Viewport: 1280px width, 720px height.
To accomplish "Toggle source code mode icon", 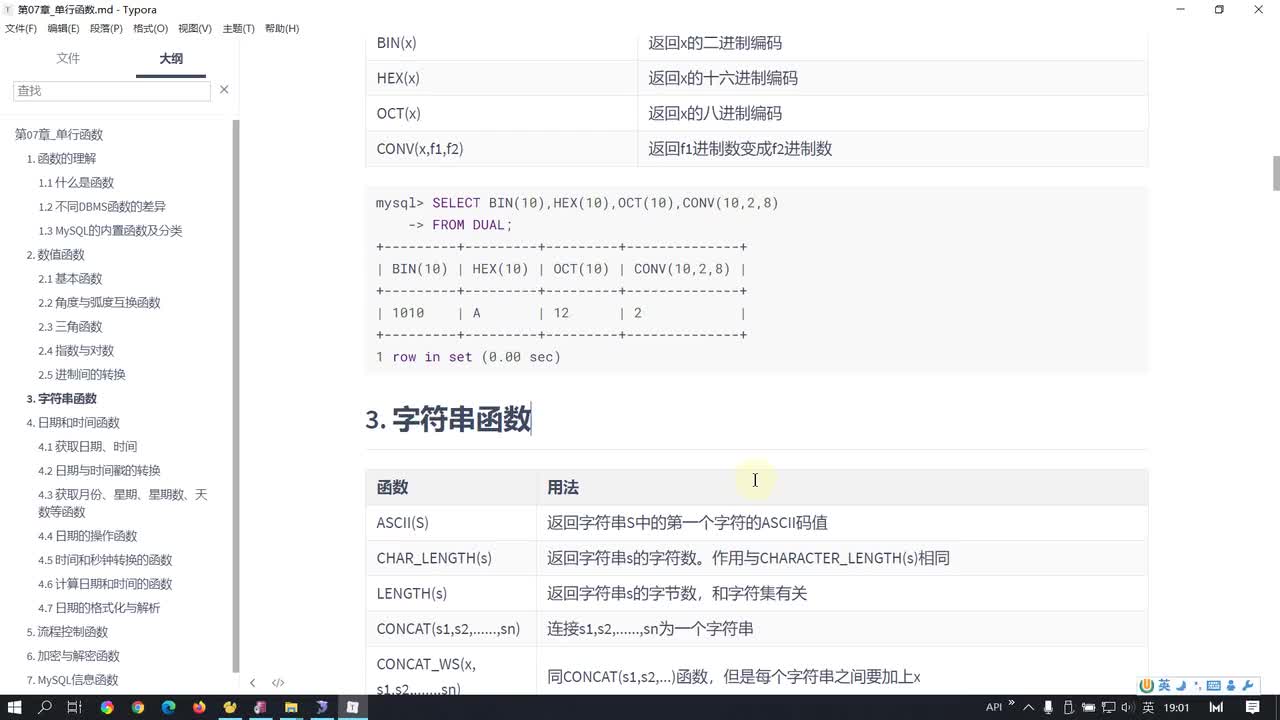I will pos(278,683).
